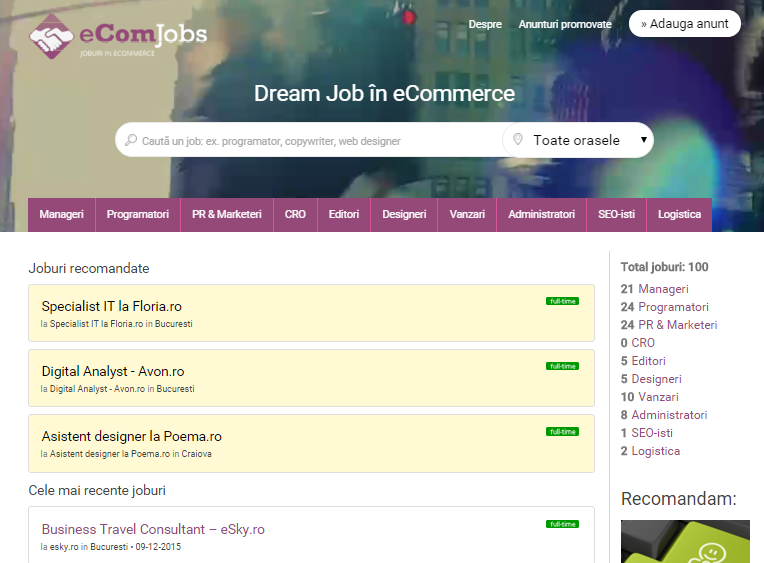
Task: Click Administratori in sidebar job counts
Action: (x=669, y=415)
